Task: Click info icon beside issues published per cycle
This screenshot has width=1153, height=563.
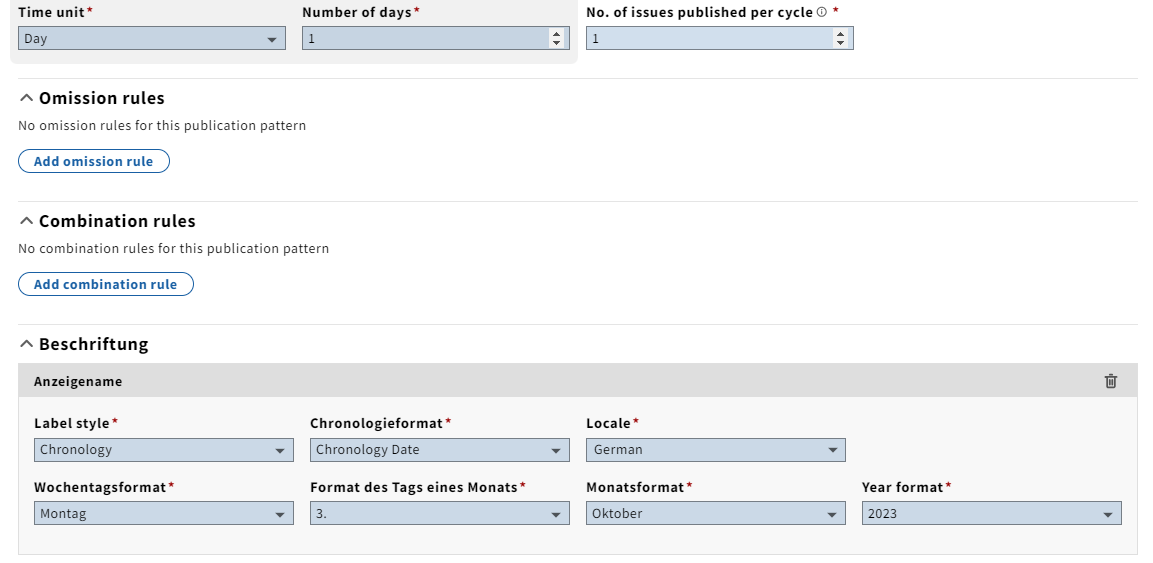Action: [822, 12]
